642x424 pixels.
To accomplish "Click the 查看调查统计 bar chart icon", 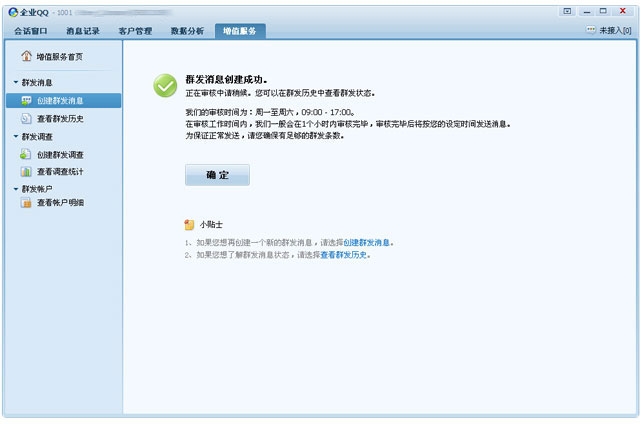I will click(x=26, y=171).
